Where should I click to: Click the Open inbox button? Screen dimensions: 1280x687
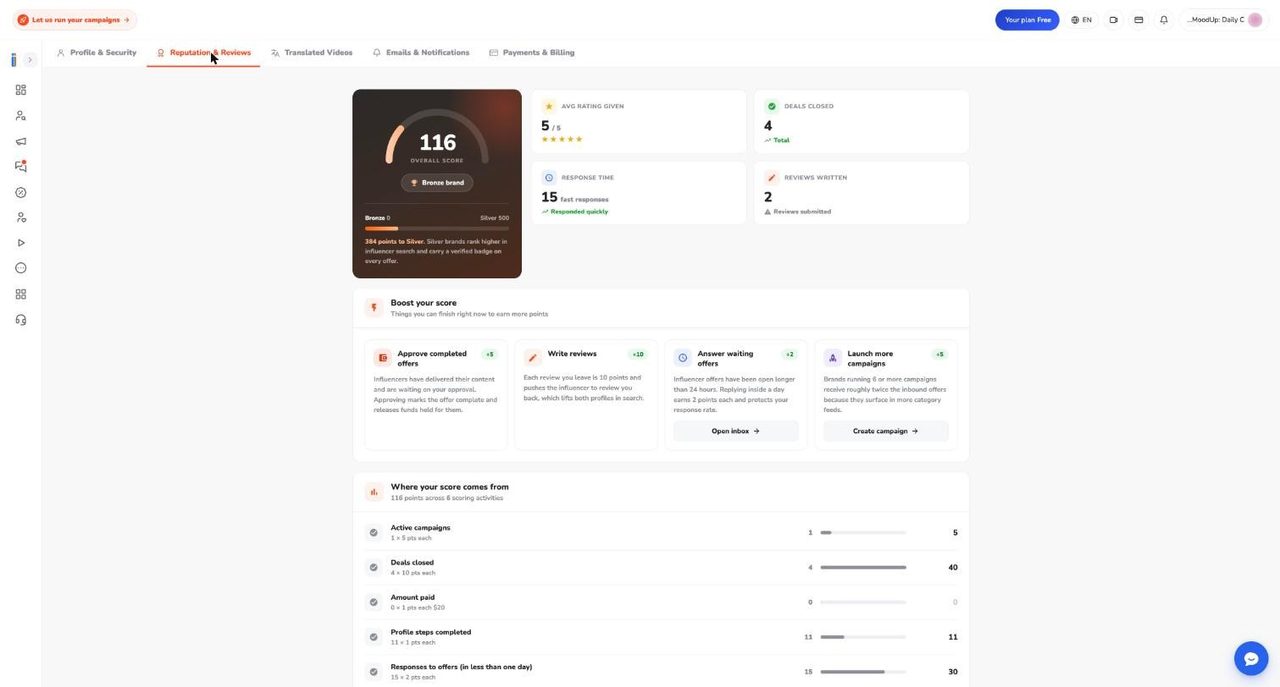point(736,431)
